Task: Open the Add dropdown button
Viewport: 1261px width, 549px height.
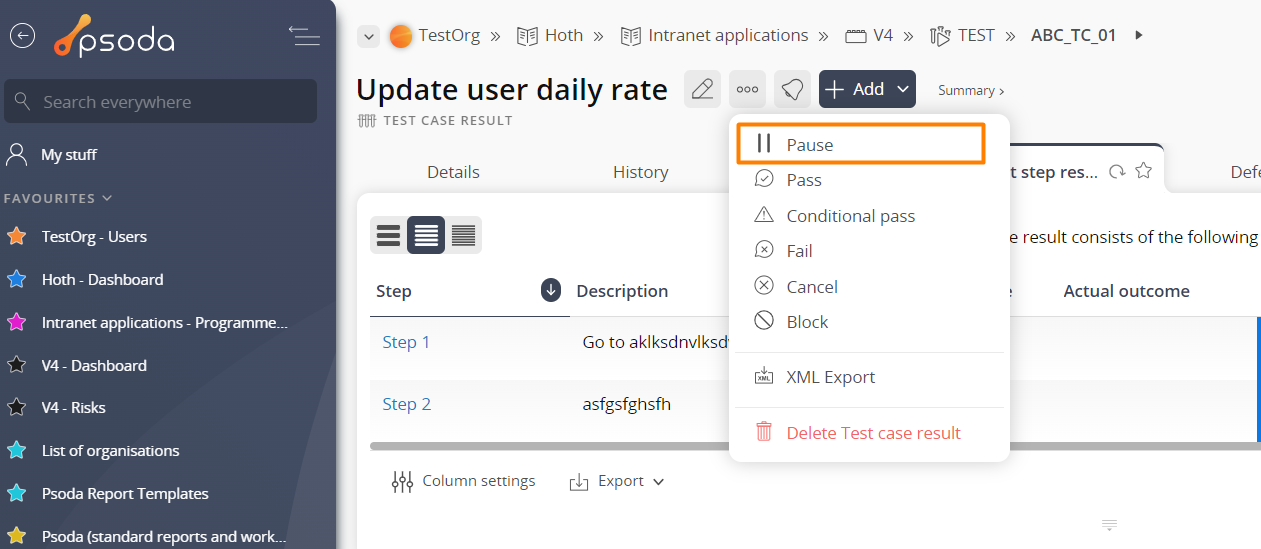Action: (867, 89)
